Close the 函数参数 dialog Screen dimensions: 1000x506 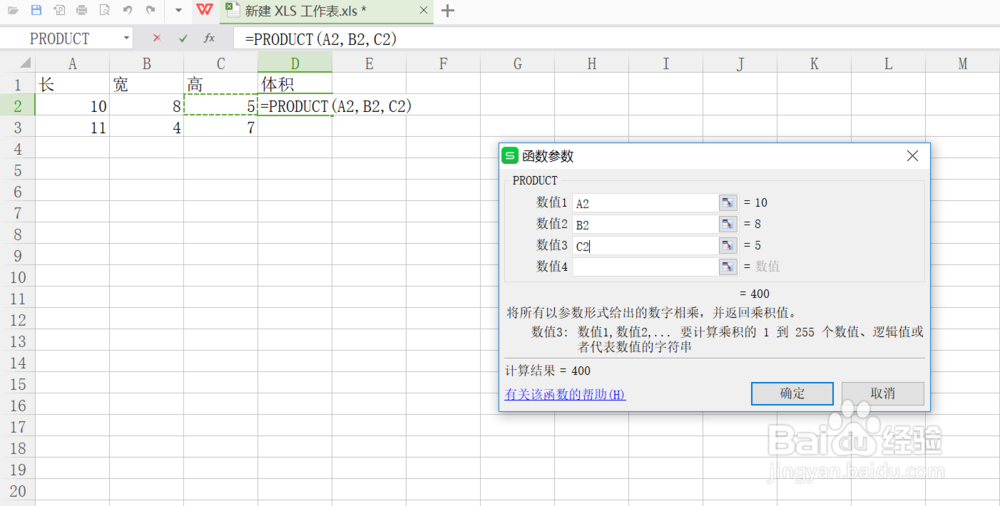(913, 156)
